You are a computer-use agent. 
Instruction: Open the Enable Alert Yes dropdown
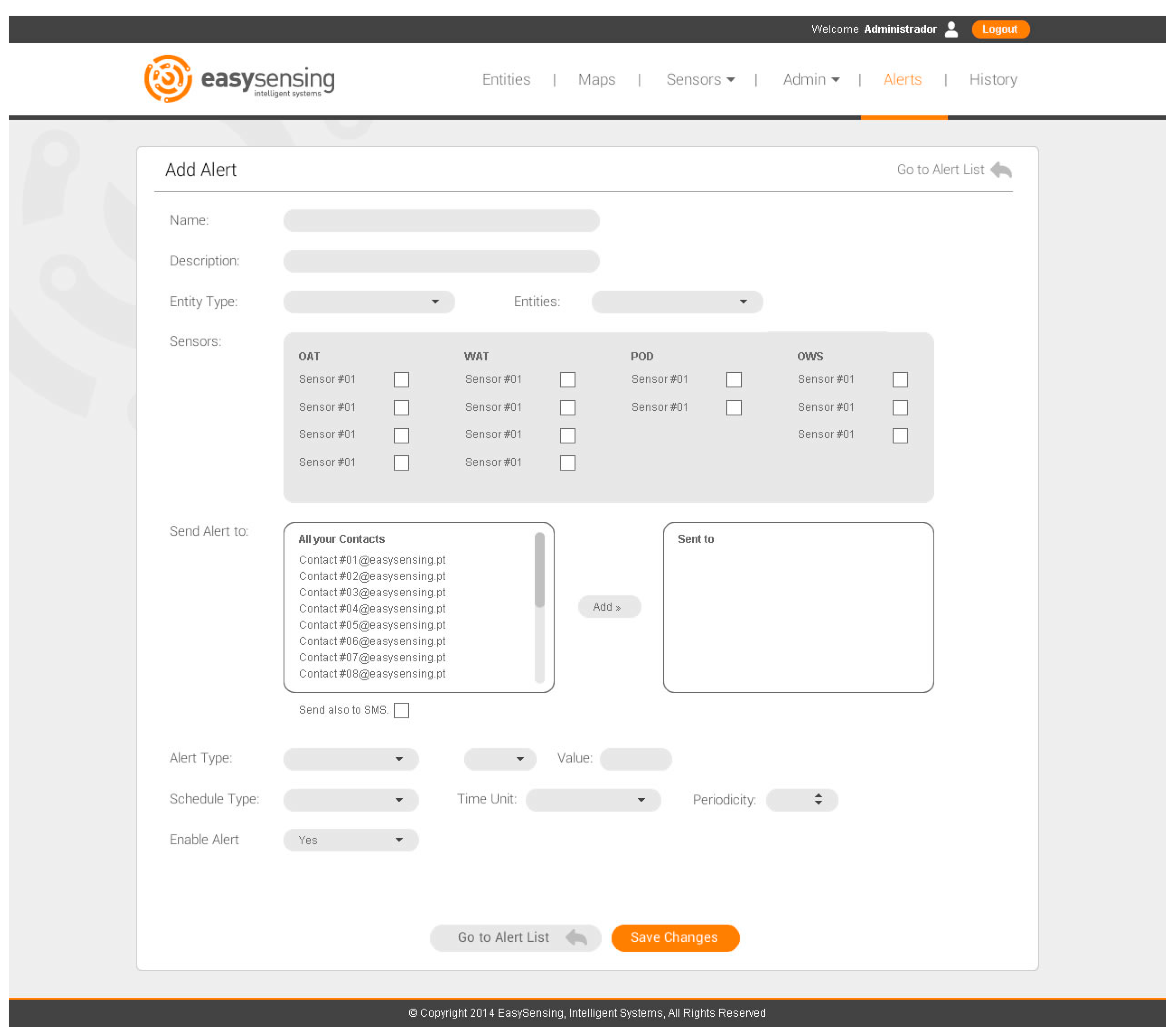coord(351,840)
